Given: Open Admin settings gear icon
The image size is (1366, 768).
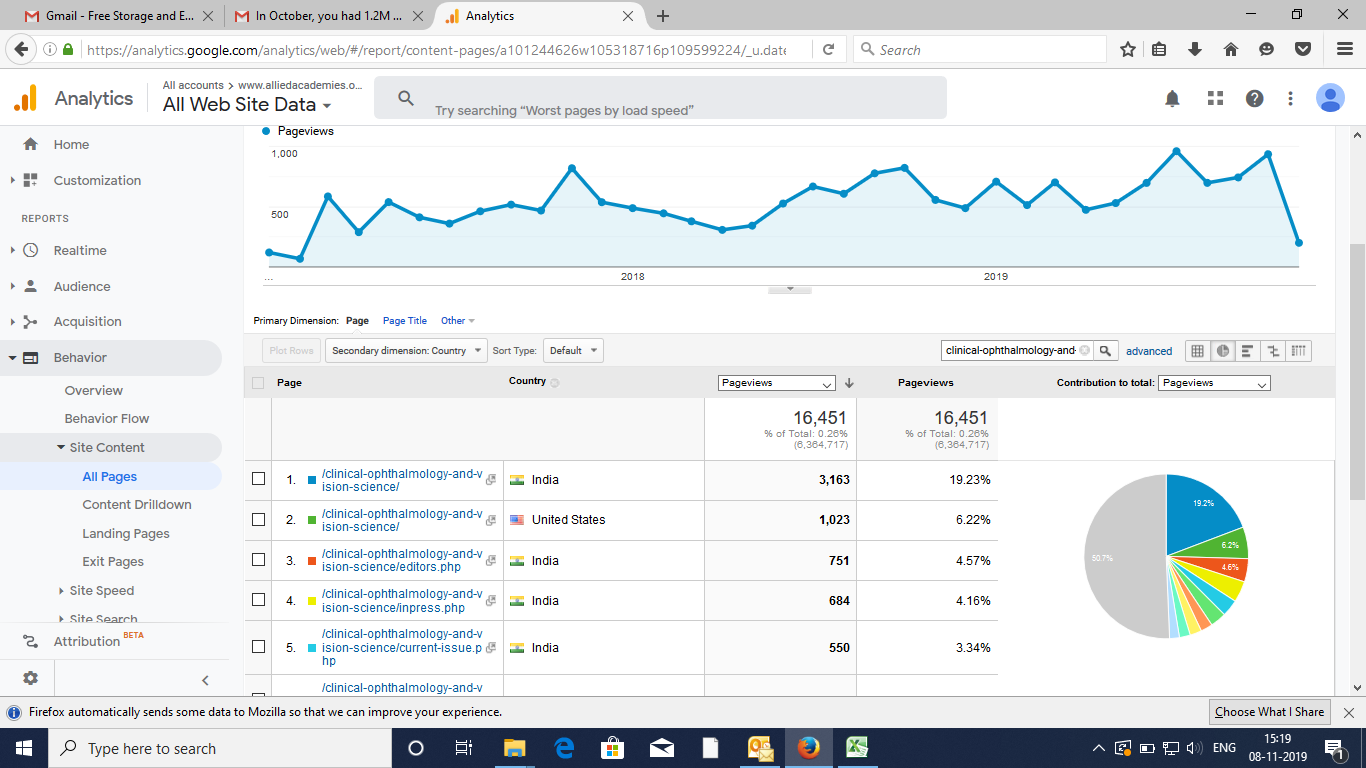Looking at the screenshot, I should pyautogui.click(x=30, y=678).
